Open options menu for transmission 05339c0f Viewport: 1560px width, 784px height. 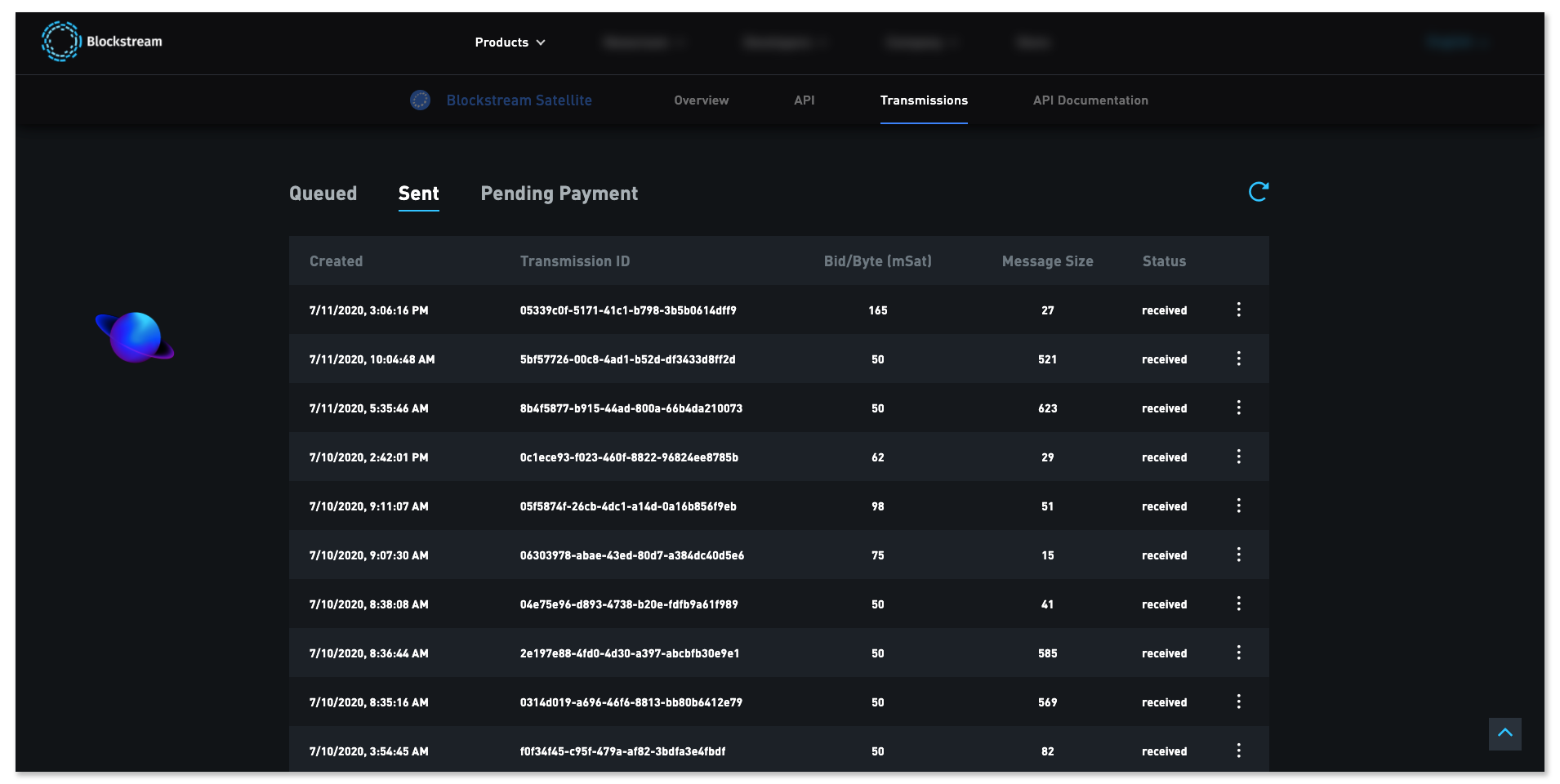tap(1238, 310)
